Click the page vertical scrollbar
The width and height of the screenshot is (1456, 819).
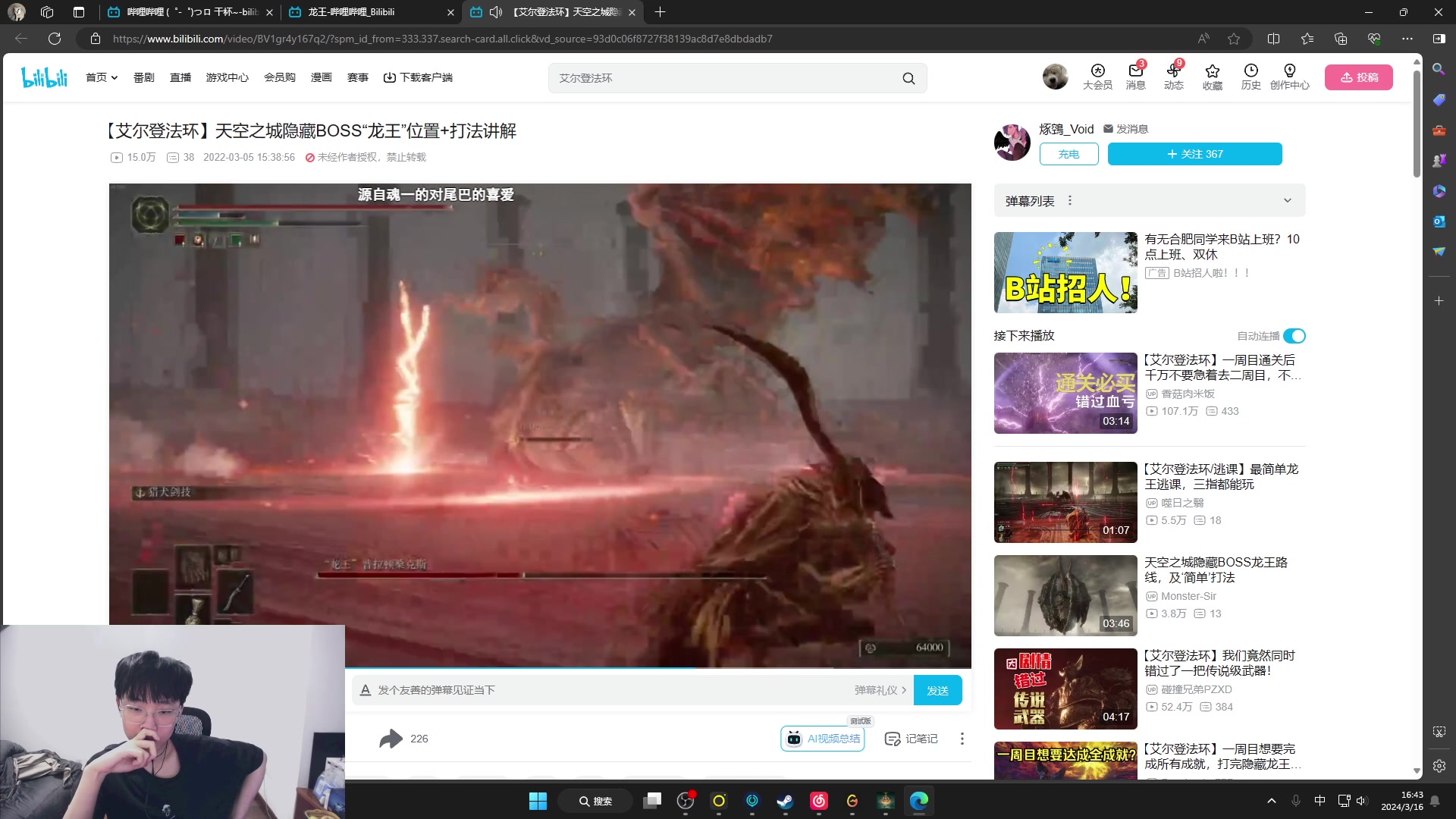point(1417,123)
